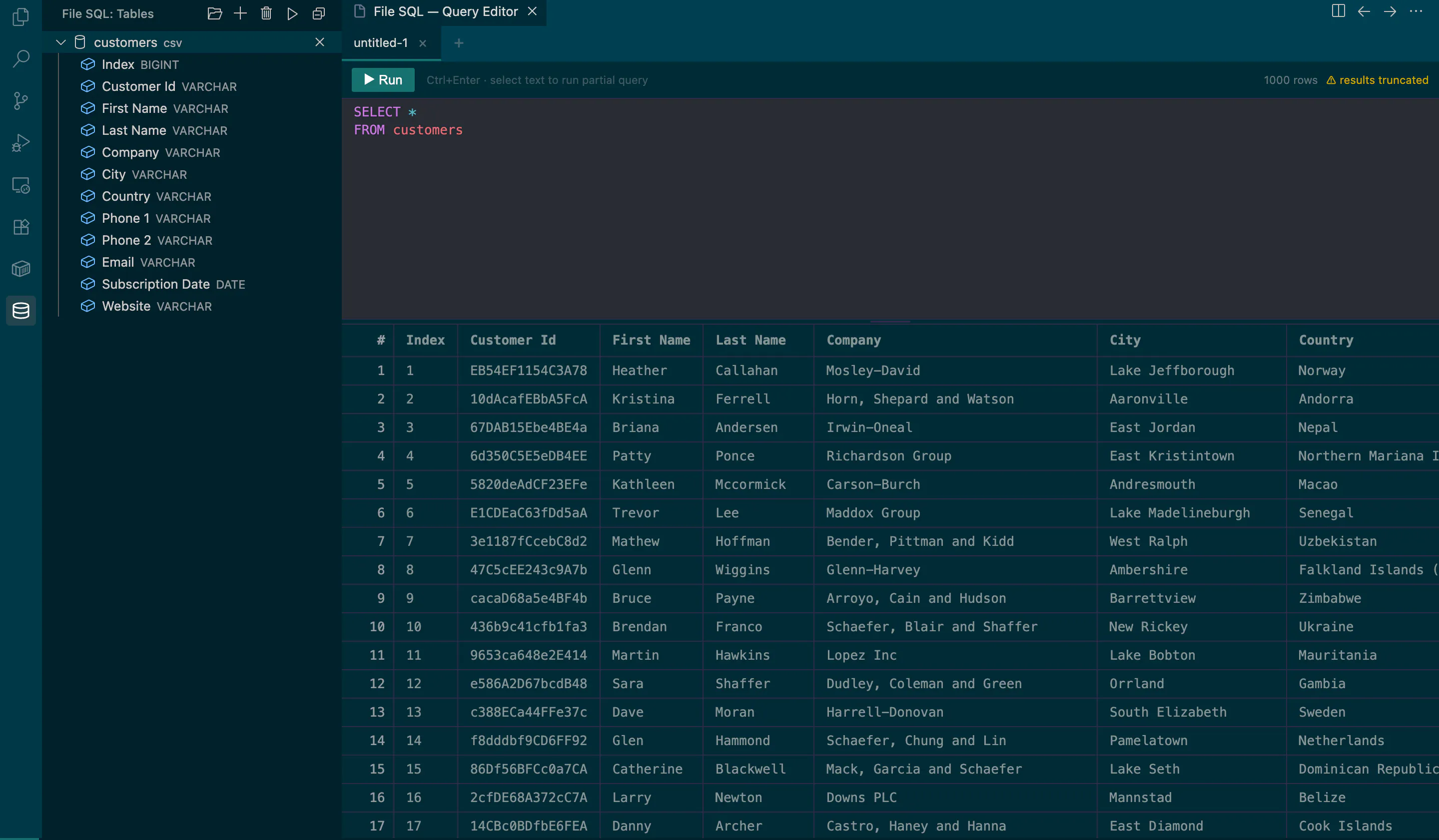
Task: Click the Index column header
Action: coord(425,340)
